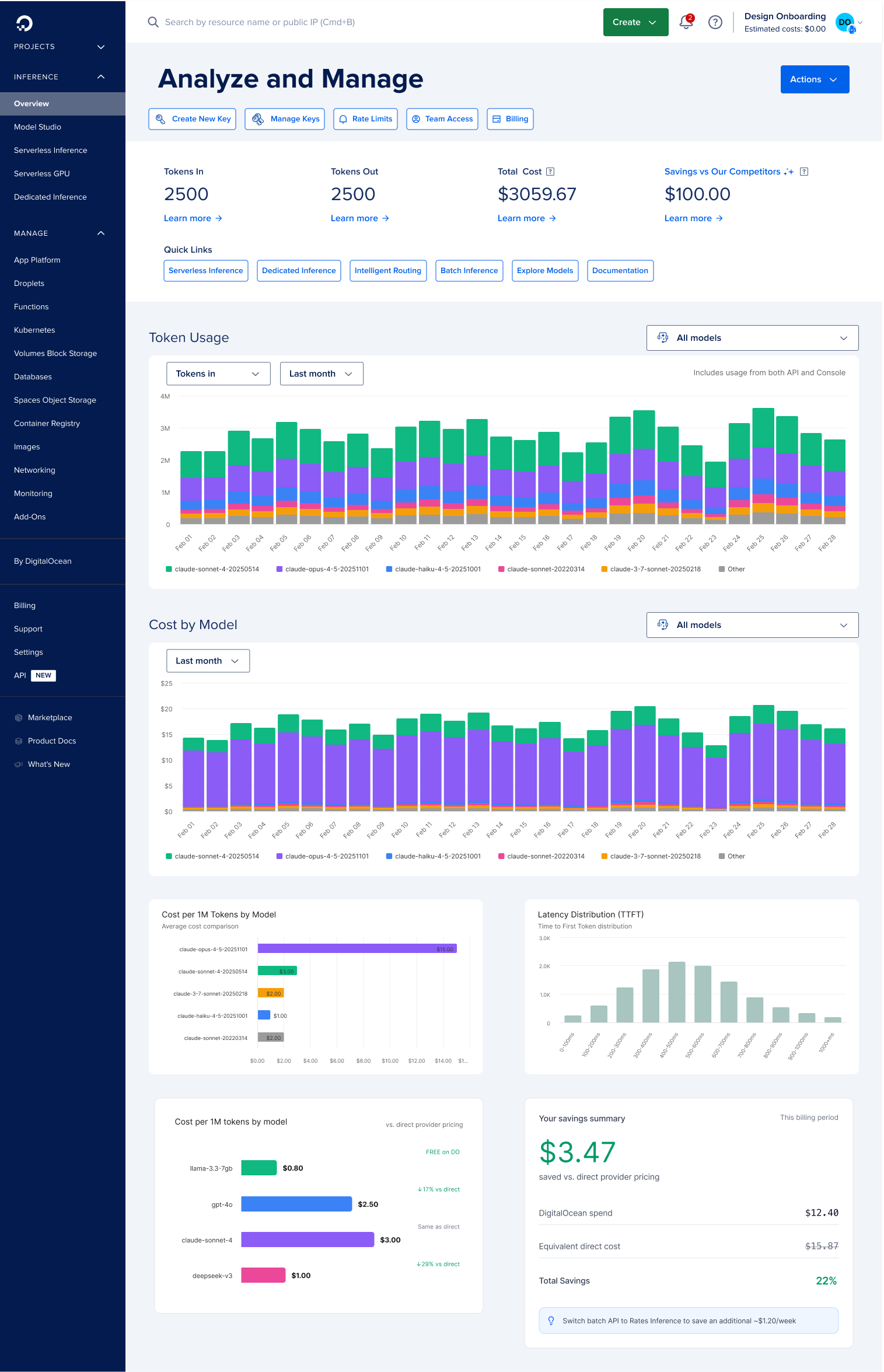The width and height of the screenshot is (884, 1372).
Task: Click the Marketplace sidebar icon
Action: coord(19,718)
